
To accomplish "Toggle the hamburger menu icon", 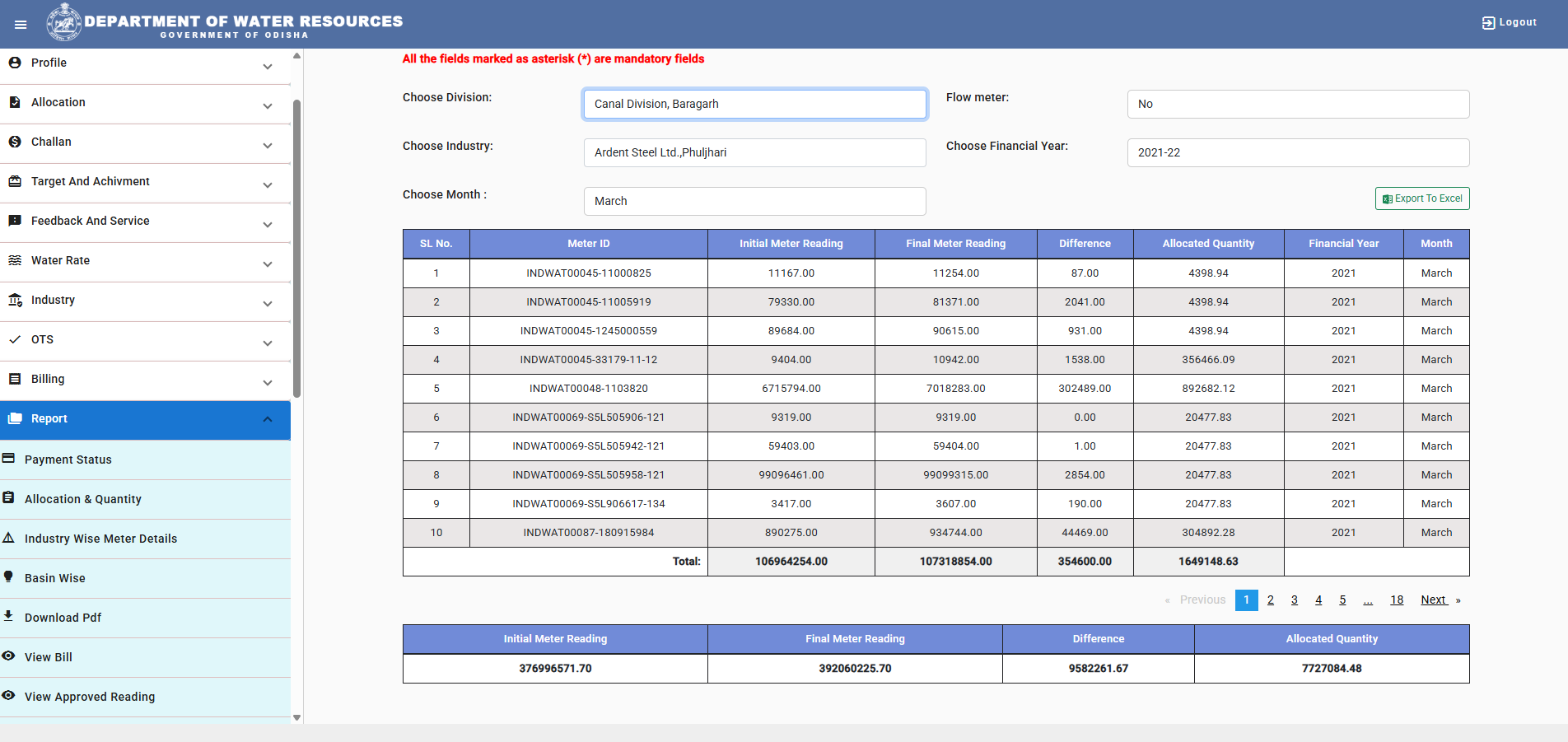I will click(21, 25).
